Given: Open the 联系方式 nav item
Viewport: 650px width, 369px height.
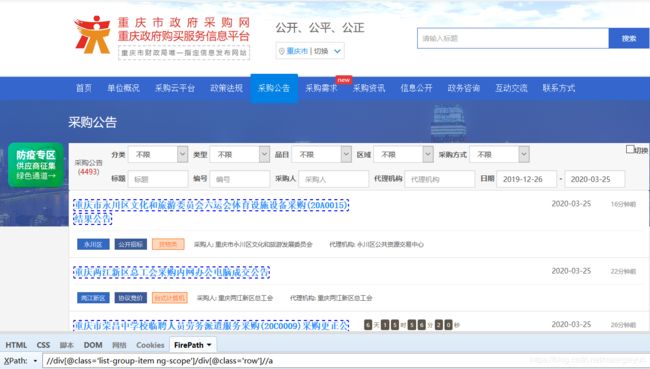Looking at the screenshot, I should (x=559, y=88).
